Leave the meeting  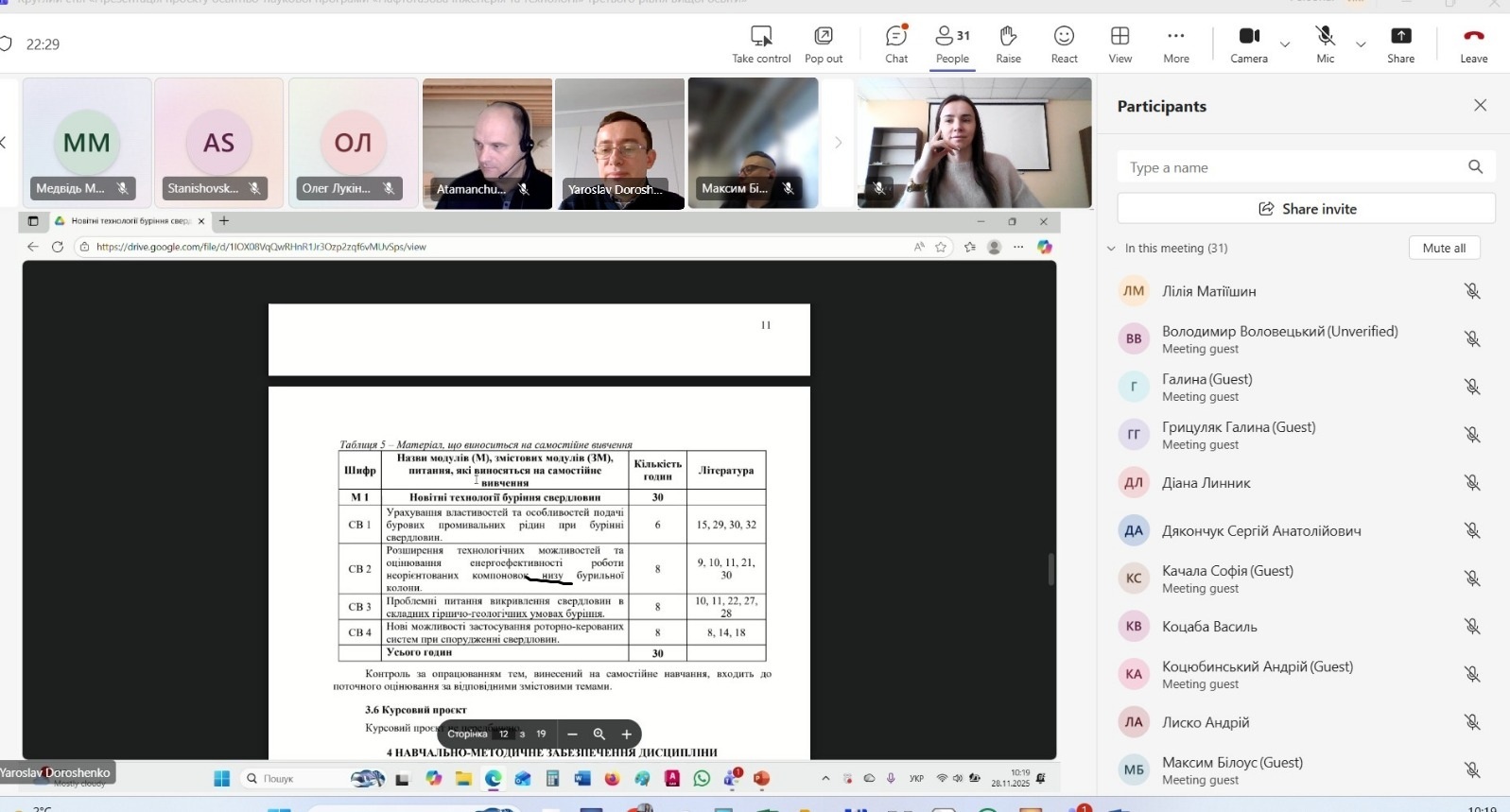(1473, 43)
